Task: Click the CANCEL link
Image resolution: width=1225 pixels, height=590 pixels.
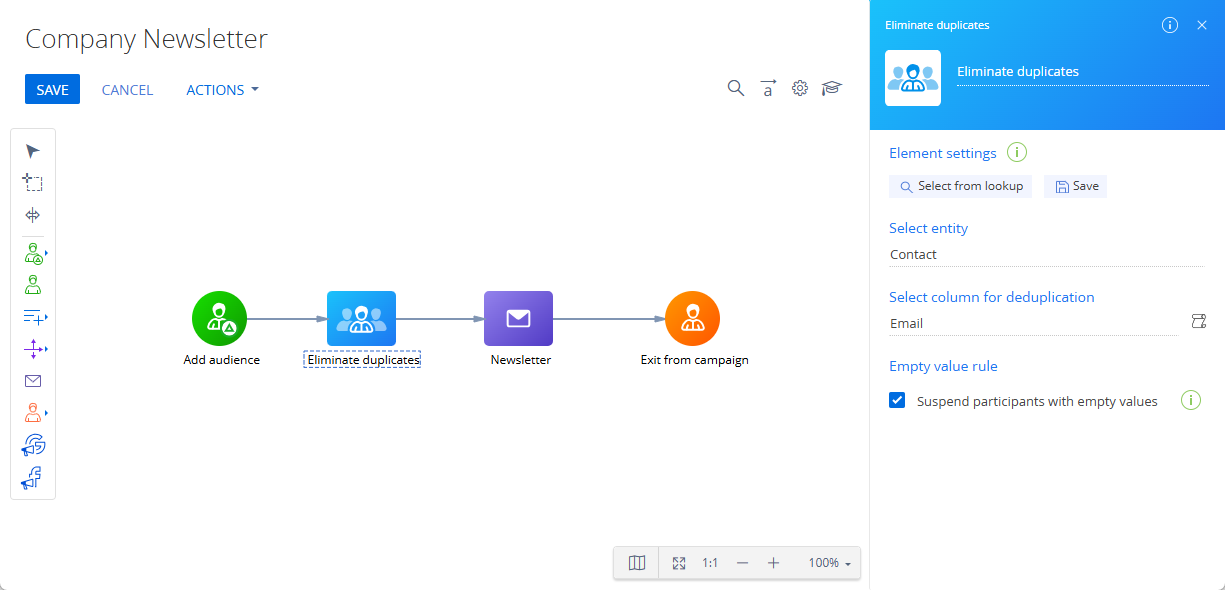Action: tap(128, 90)
